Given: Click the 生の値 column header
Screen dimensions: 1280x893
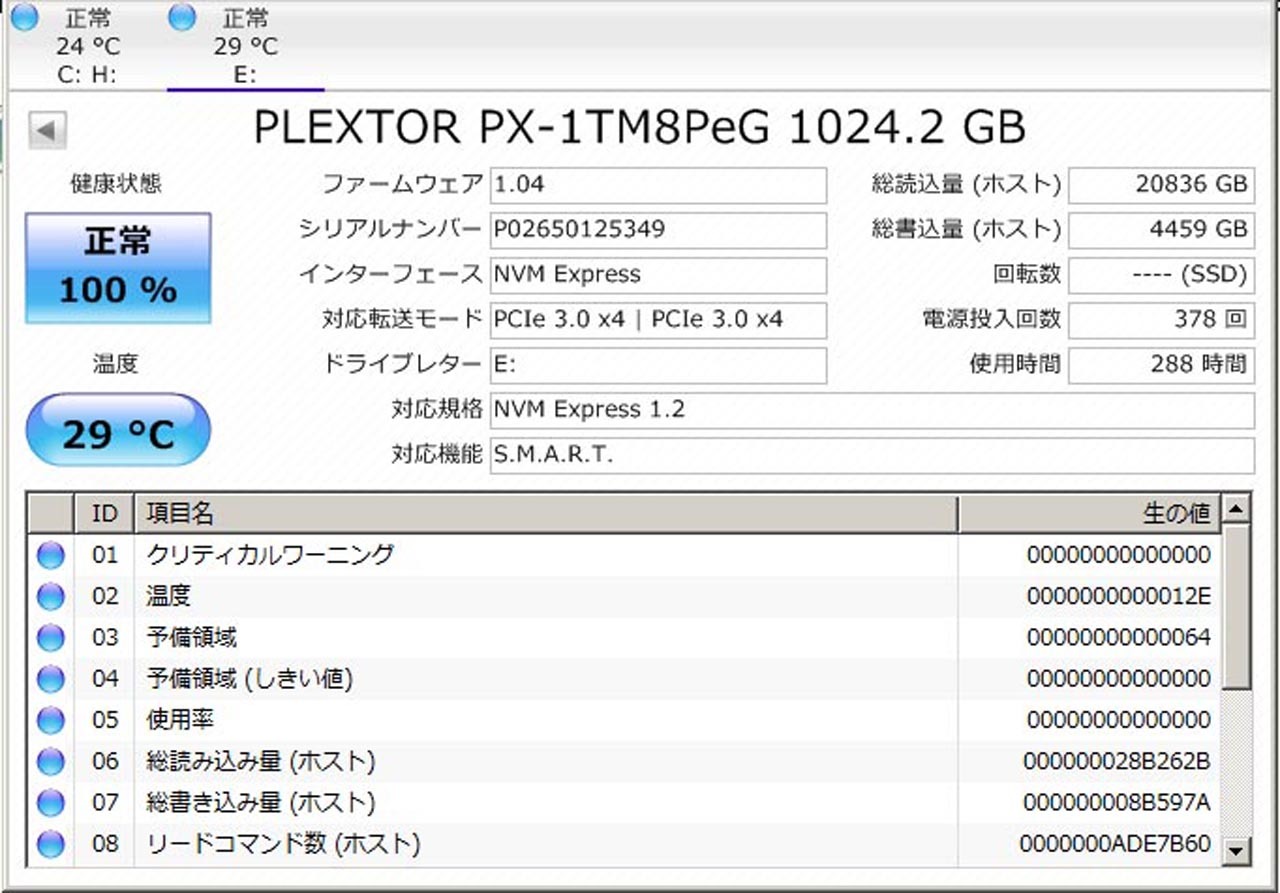Looking at the screenshot, I should (1090, 514).
